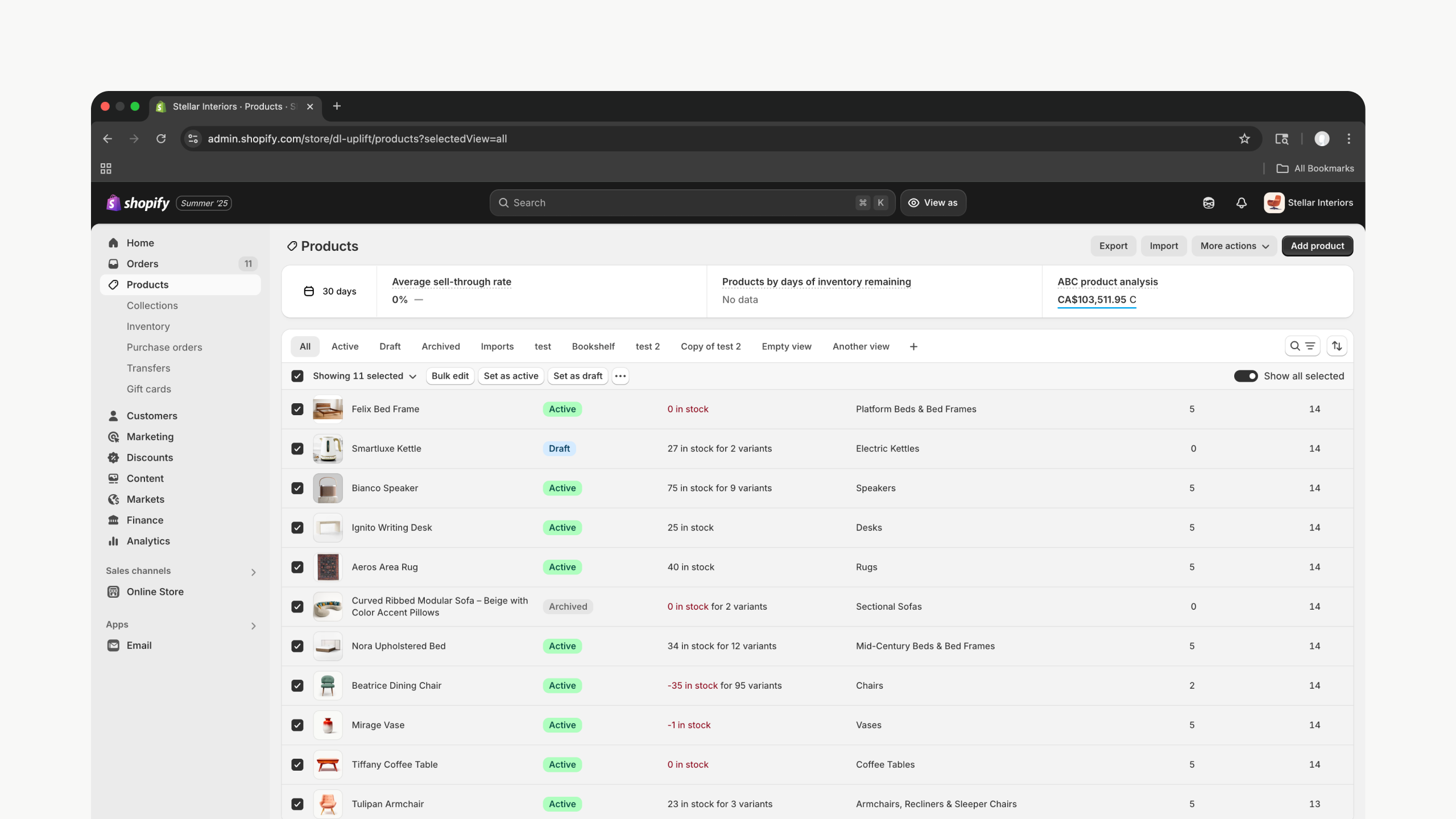Uncheck the Mirage Vase checkbox
Screen dimensions: 1456x819
(x=297, y=725)
